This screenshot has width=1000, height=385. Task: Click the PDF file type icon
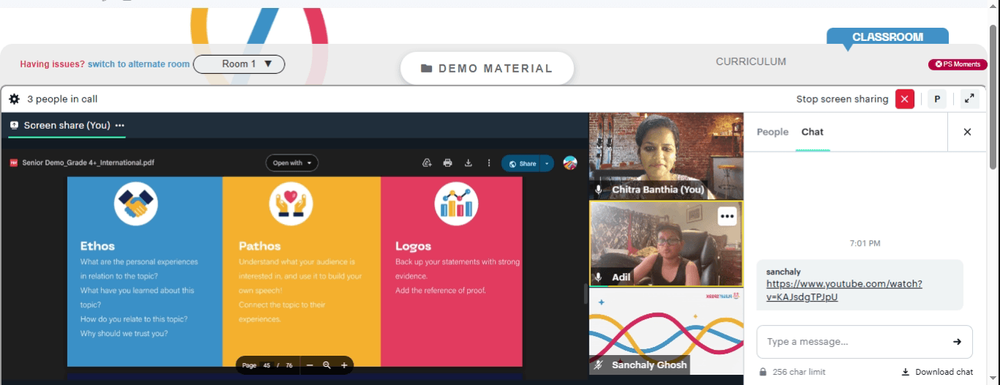pyautogui.click(x=13, y=163)
